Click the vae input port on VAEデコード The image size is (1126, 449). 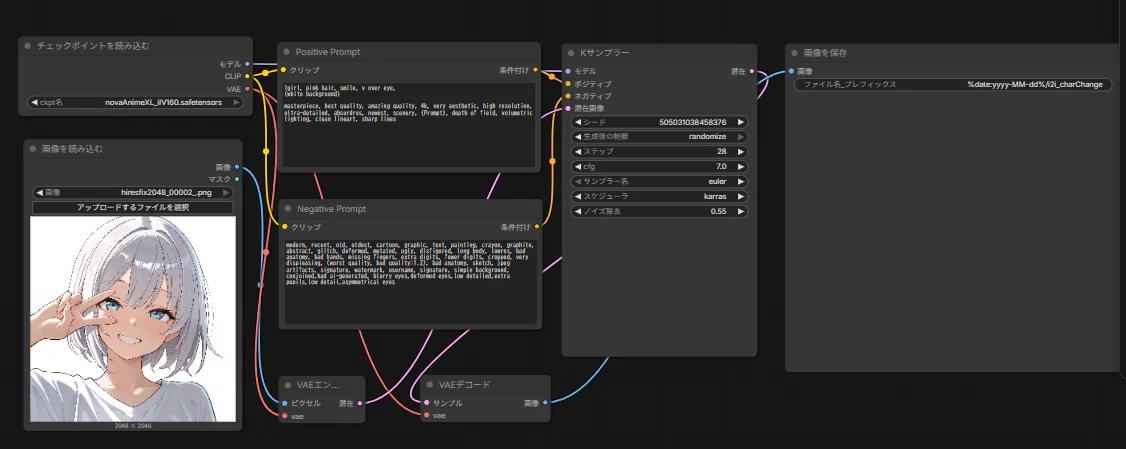(427, 415)
